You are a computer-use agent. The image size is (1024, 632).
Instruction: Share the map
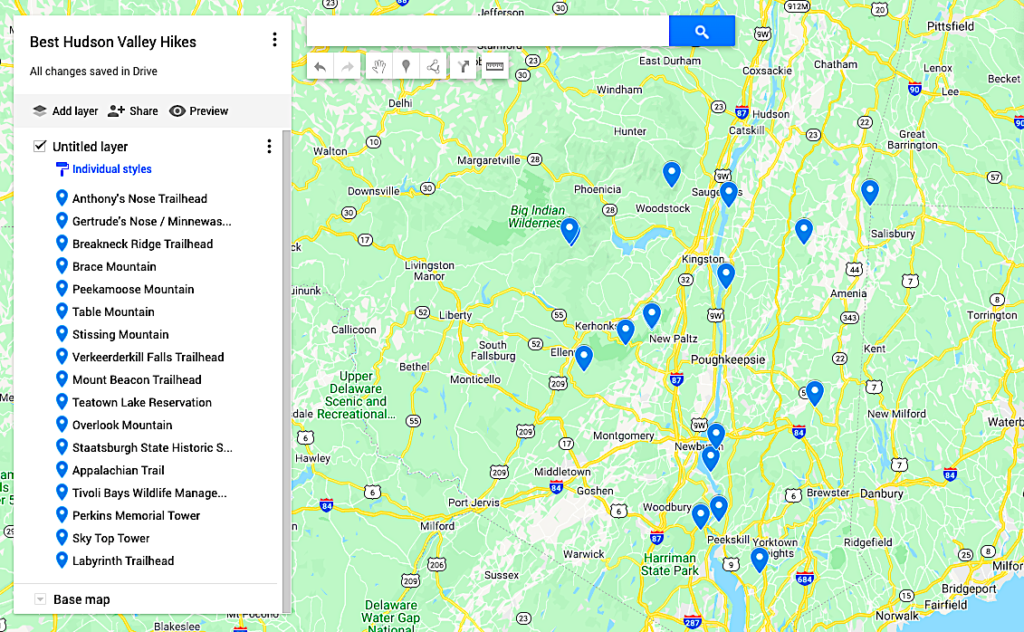coord(133,111)
